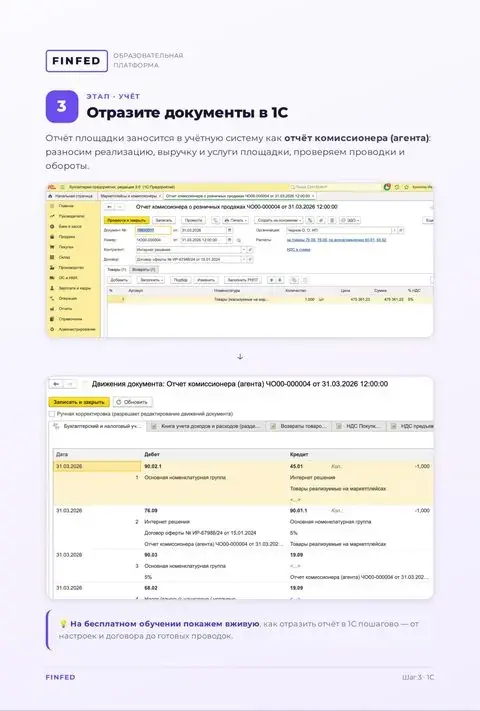Click the yellow Провести и закрыть button
Image resolution: width=480 pixels, height=711 pixels.
tap(126, 220)
